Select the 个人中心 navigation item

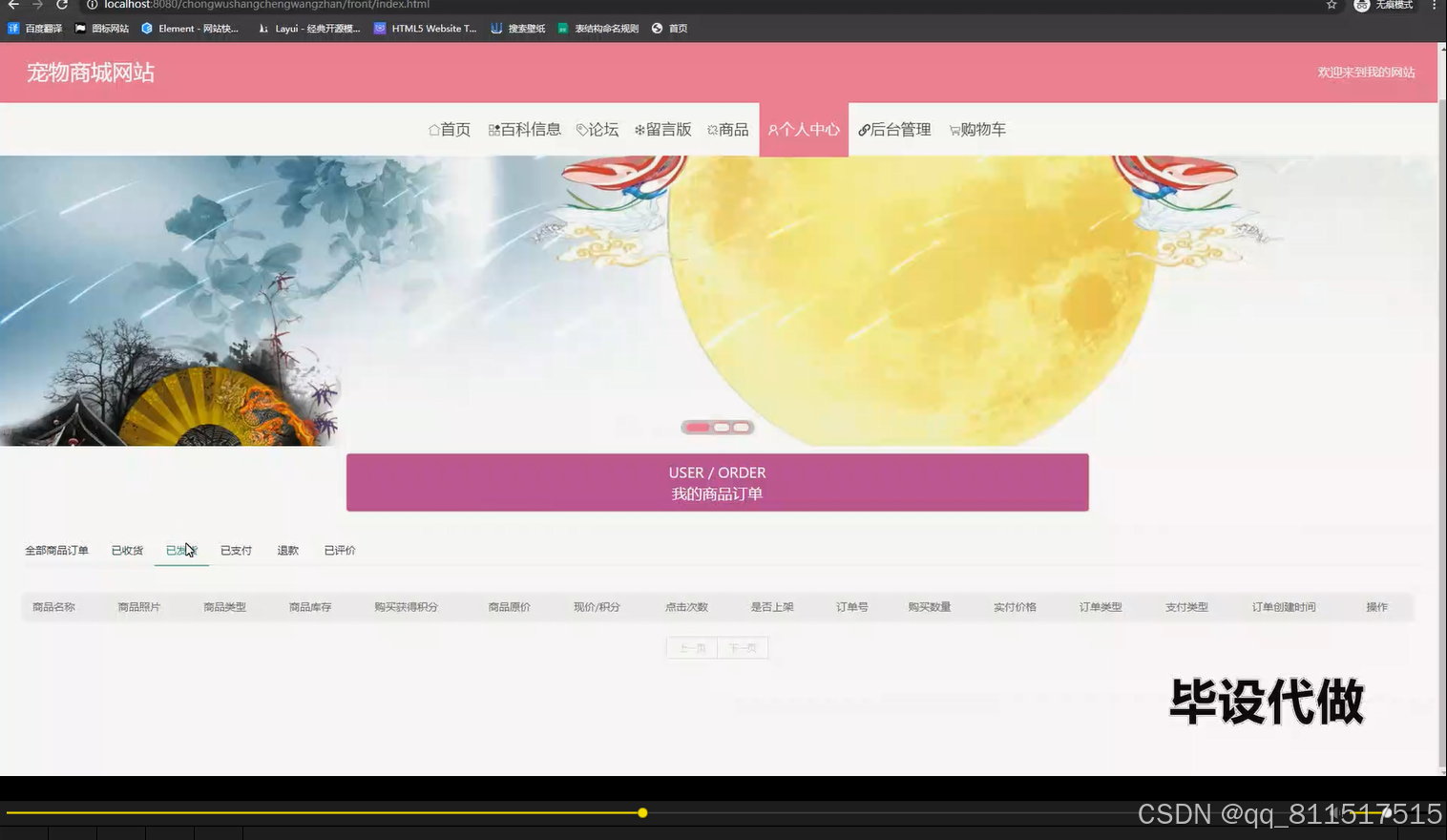(x=804, y=130)
